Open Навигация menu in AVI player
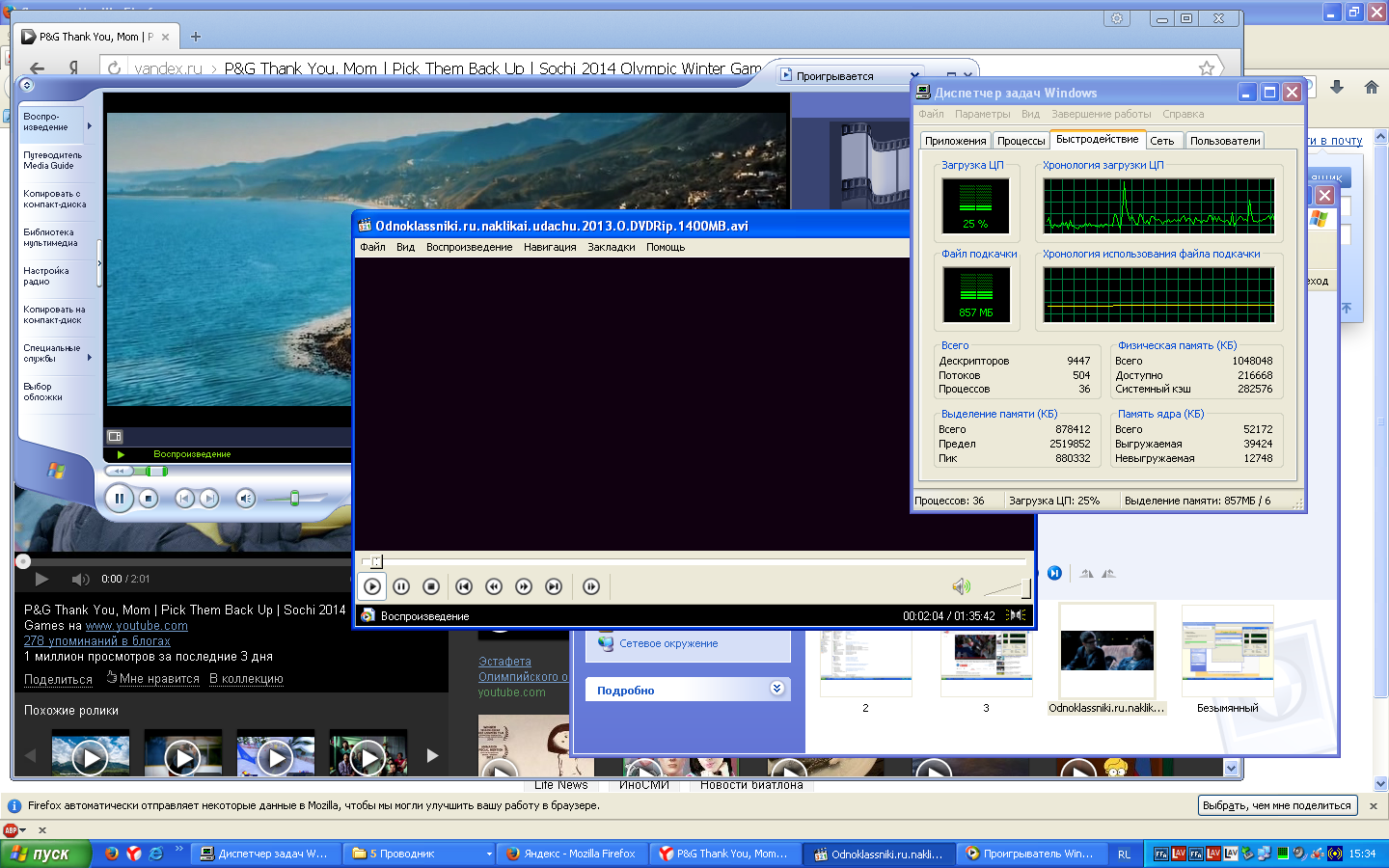 550,248
